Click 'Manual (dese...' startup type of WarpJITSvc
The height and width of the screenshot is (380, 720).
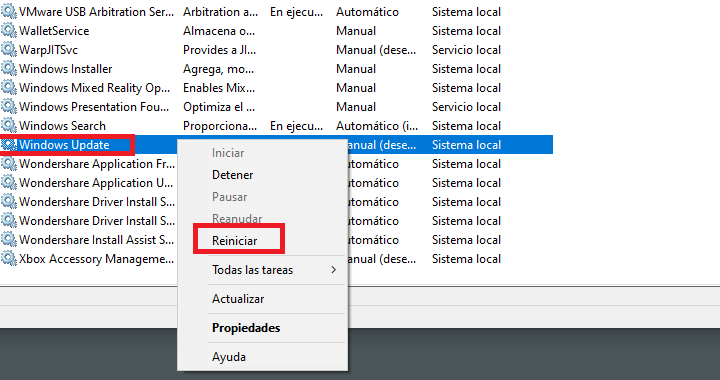(376, 50)
